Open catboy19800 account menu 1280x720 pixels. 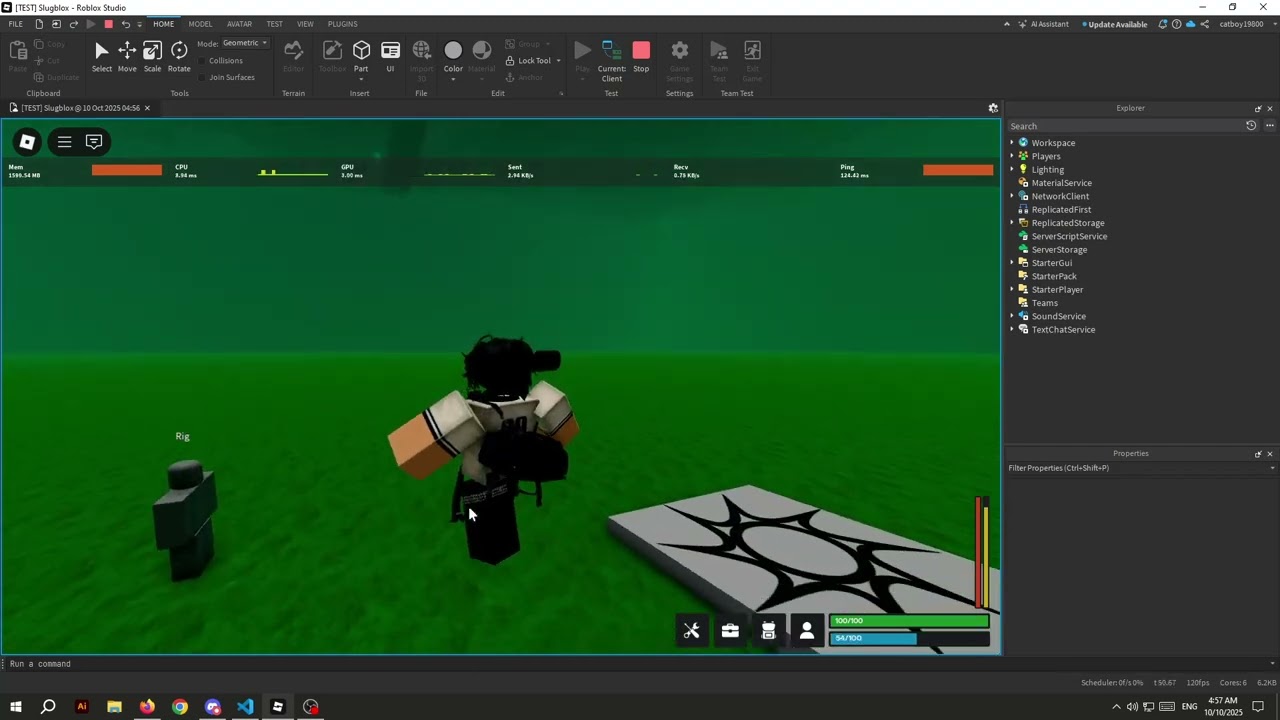point(1241,24)
